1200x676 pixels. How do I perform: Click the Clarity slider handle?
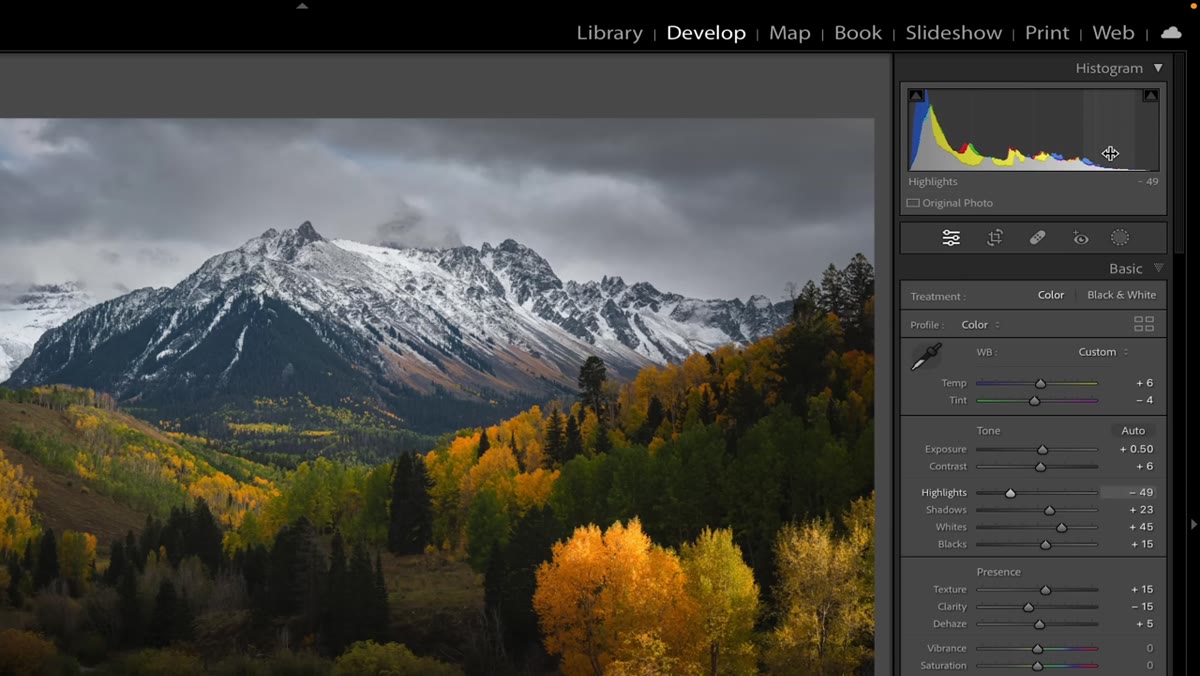1028,606
